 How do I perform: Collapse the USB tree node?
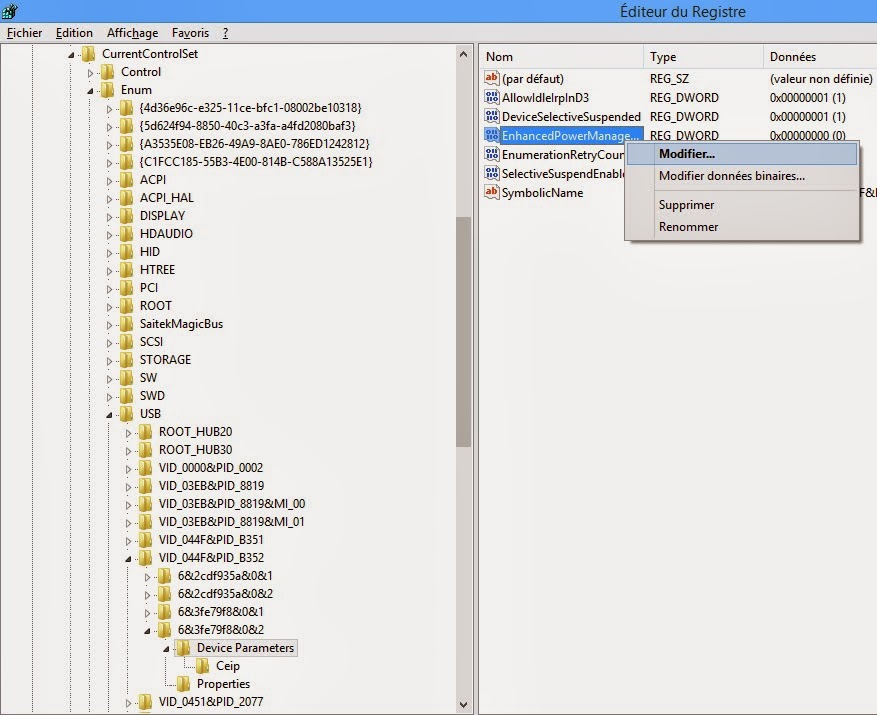[109, 415]
